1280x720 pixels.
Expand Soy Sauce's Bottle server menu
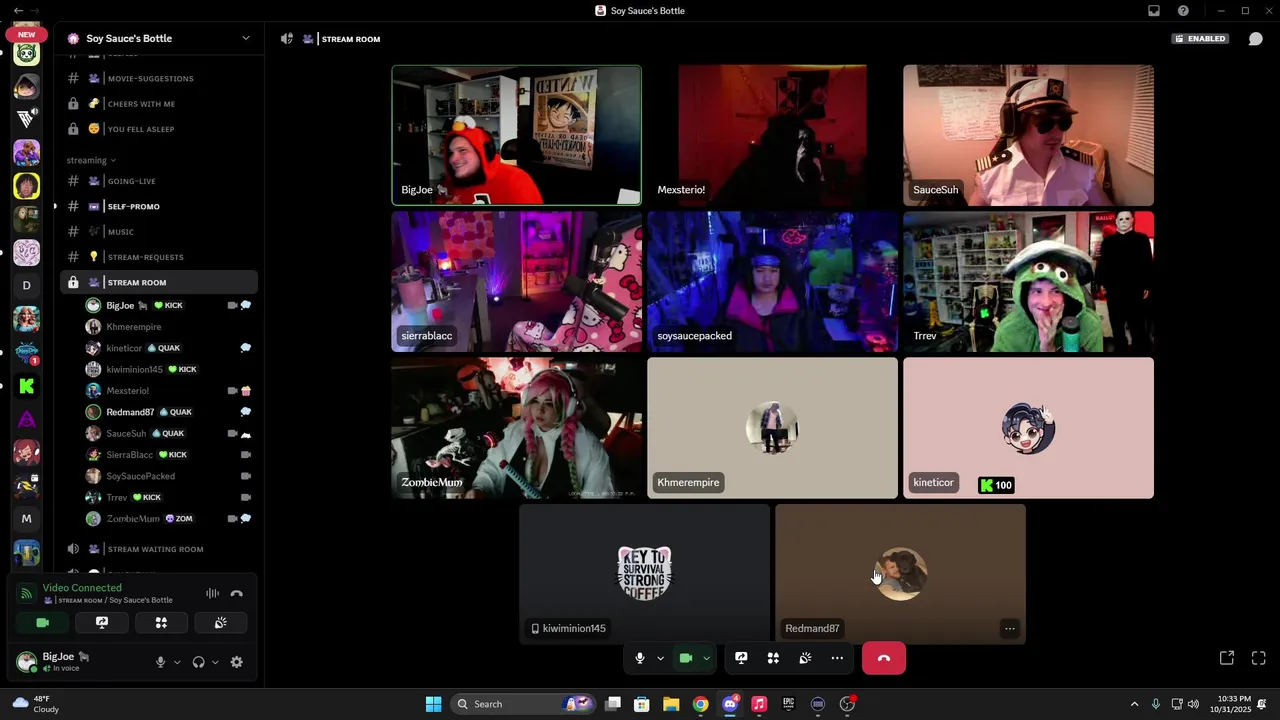coord(245,38)
